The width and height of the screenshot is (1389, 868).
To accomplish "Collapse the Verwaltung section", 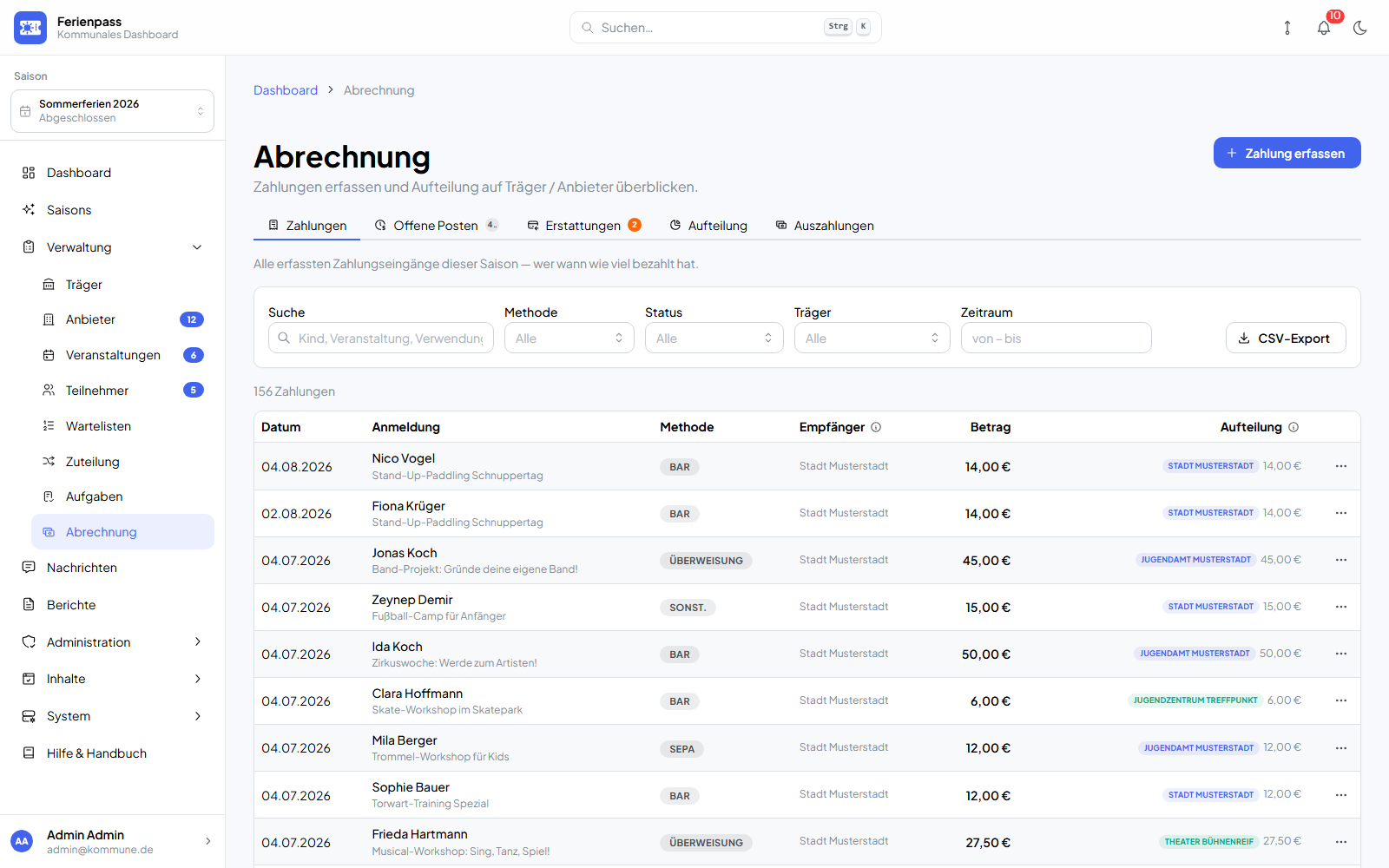I will [x=112, y=247].
